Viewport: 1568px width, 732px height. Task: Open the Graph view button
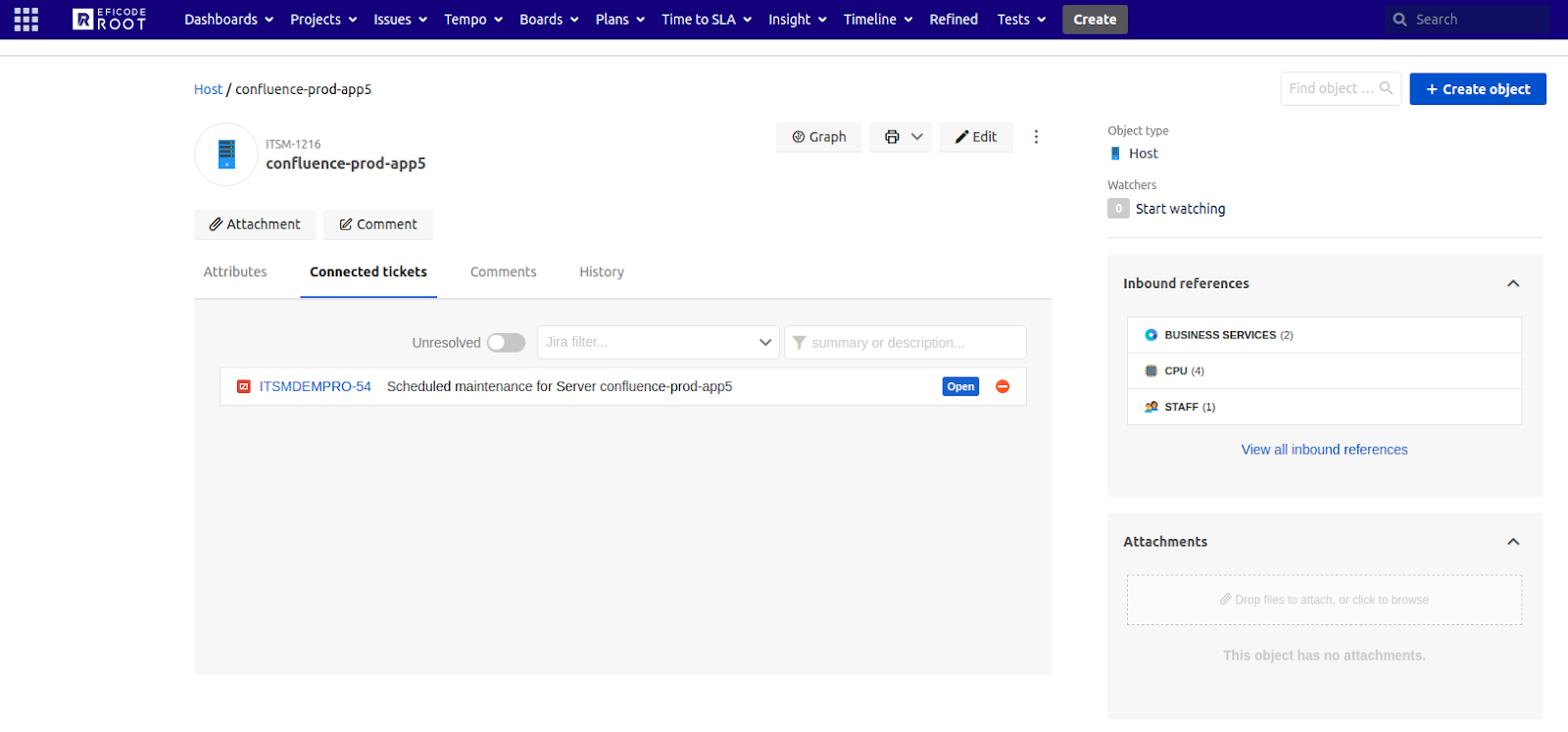tap(819, 137)
